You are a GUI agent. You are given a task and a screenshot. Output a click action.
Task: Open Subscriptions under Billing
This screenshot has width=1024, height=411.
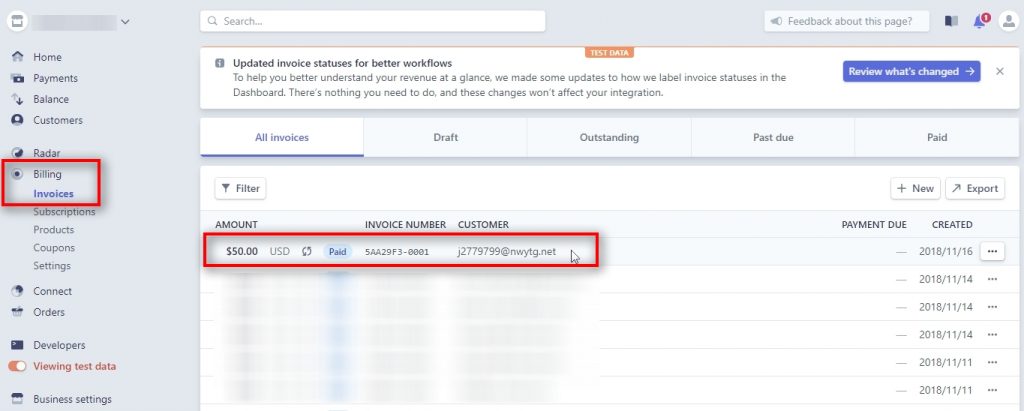(x=64, y=212)
